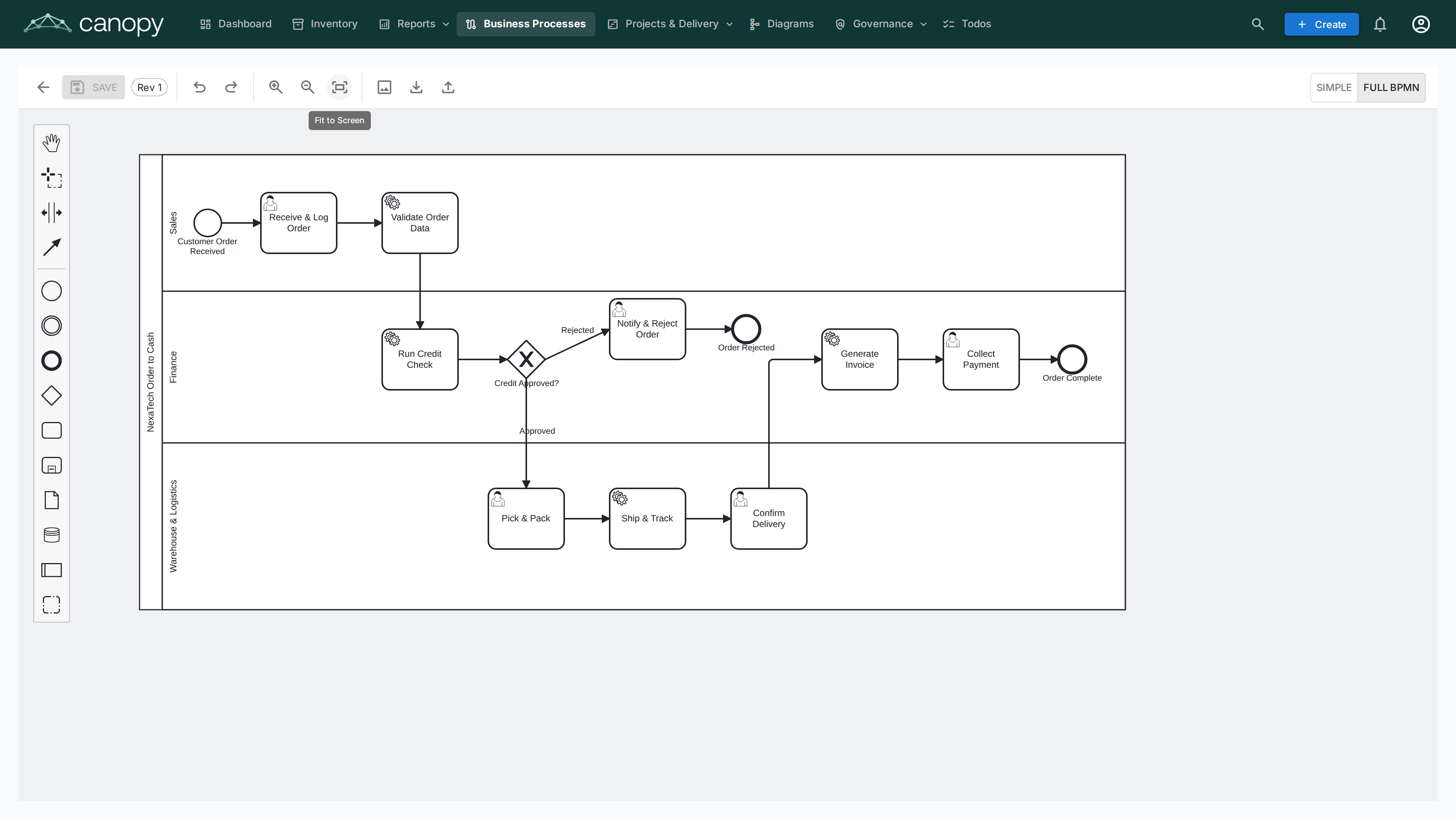Add a gateway diamond from palette
The width and height of the screenshot is (1456, 819).
pos(52,395)
